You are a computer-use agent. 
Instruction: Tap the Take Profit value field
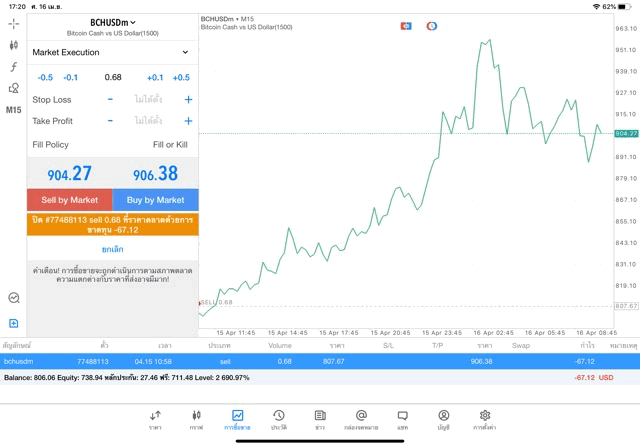pos(148,121)
